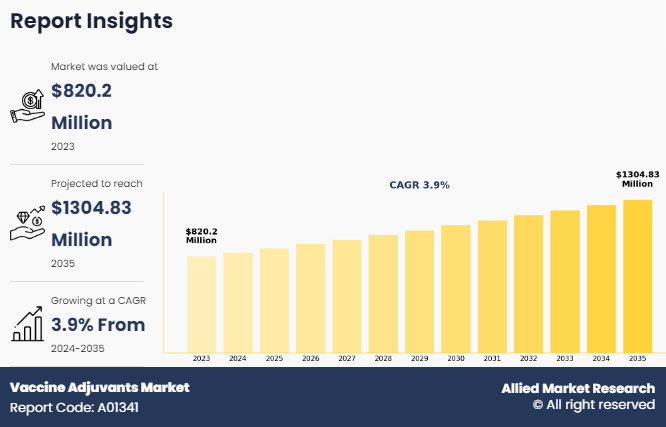This screenshot has height=427, width=666.
Task: Click the Vaccine Adjuvants Market title
Action: pos(99,387)
